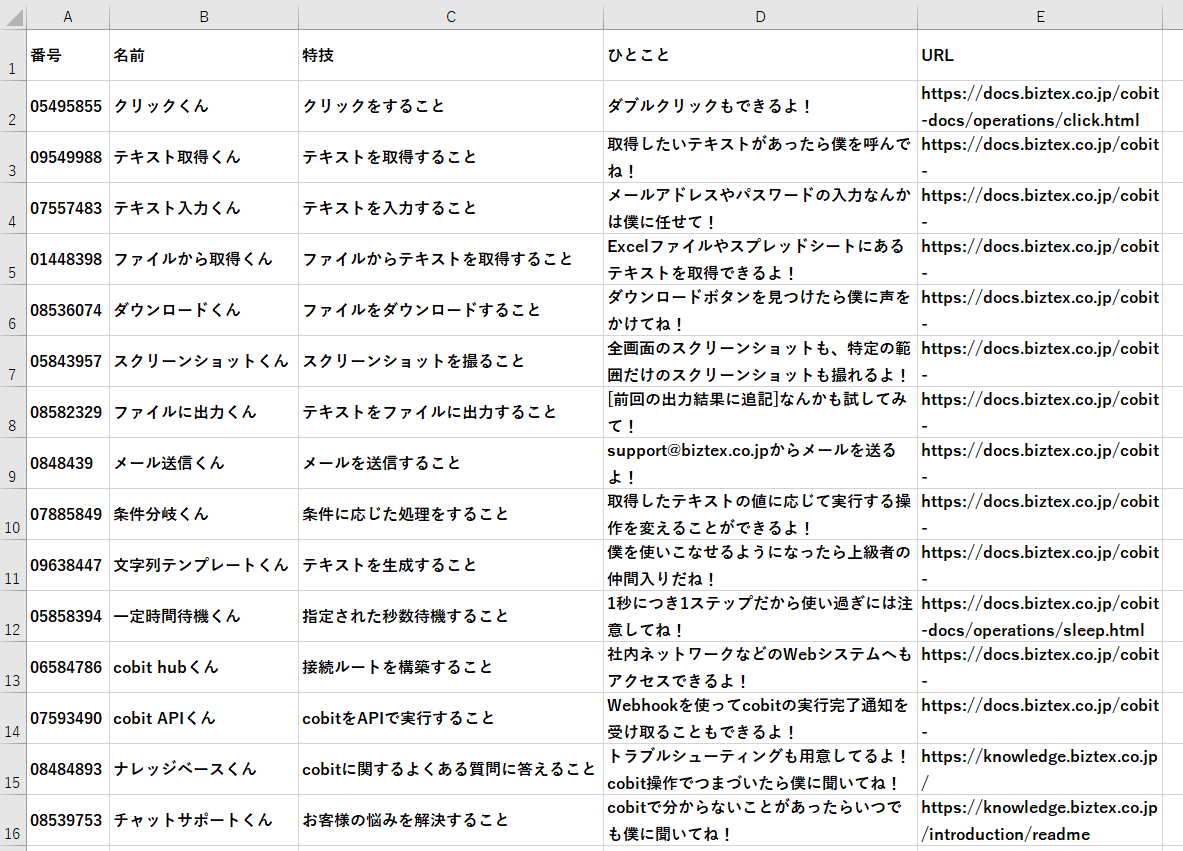Select the cell 接続ルートを構築すること

coord(451,667)
